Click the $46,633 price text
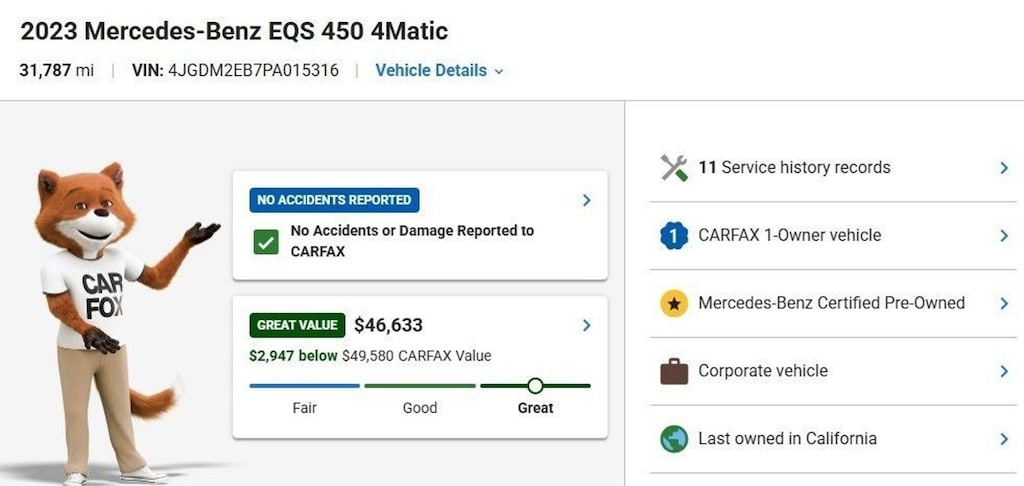Image resolution: width=1024 pixels, height=486 pixels. coord(389,325)
